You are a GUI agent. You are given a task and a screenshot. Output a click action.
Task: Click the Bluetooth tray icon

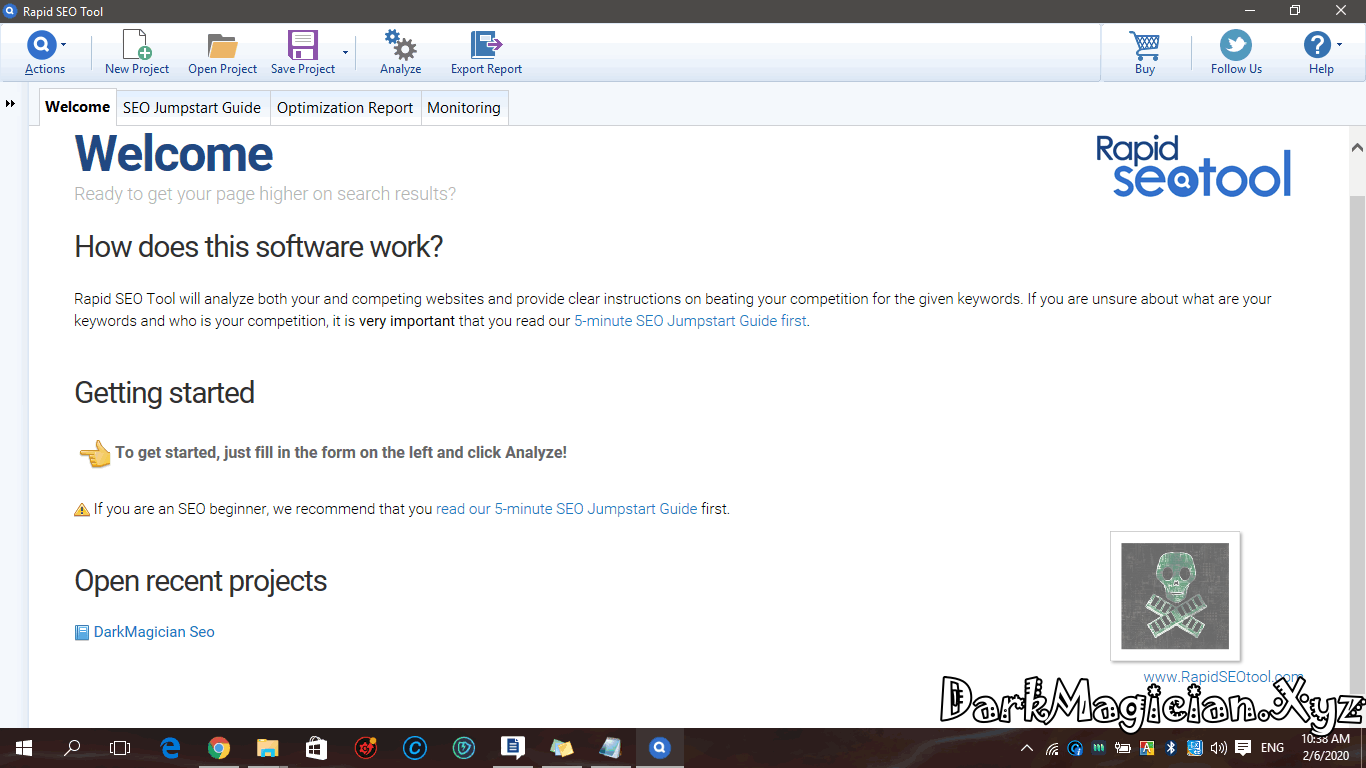pyautogui.click(x=1171, y=748)
